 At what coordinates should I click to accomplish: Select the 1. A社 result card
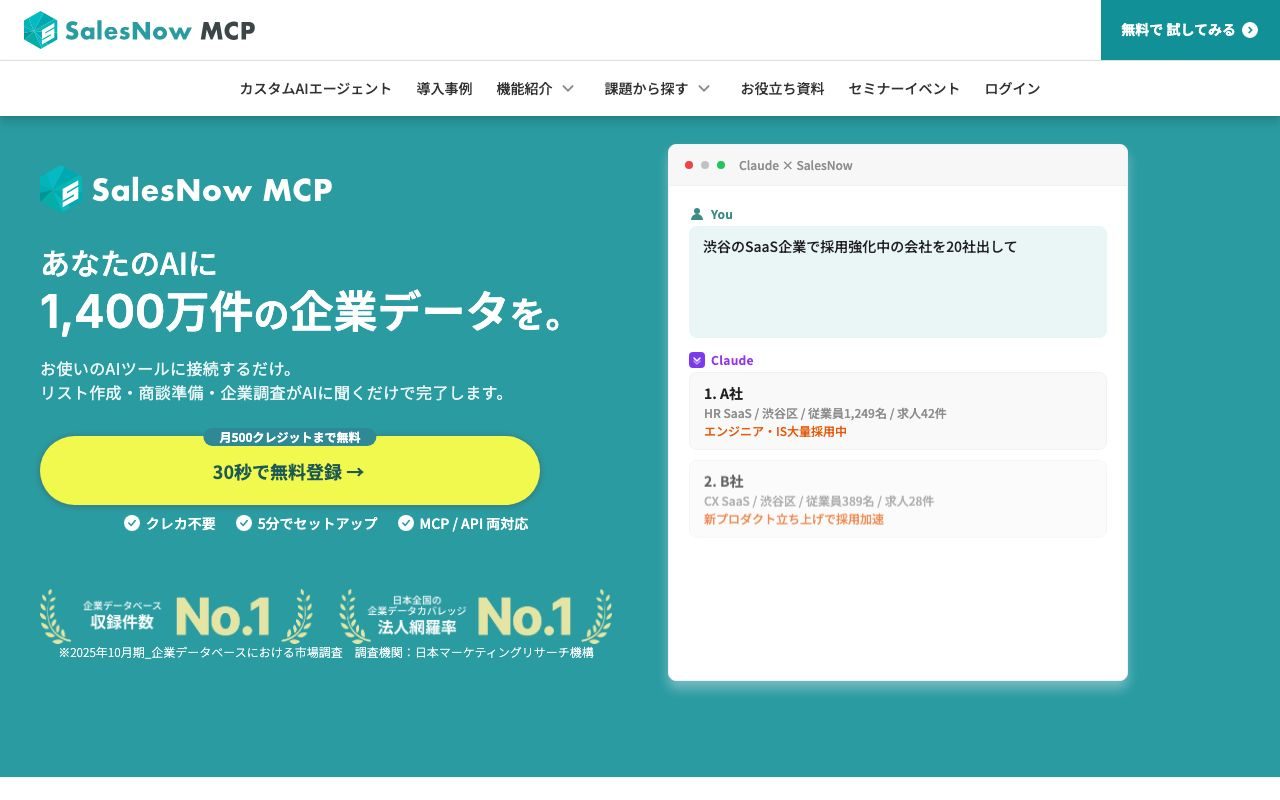coord(898,411)
